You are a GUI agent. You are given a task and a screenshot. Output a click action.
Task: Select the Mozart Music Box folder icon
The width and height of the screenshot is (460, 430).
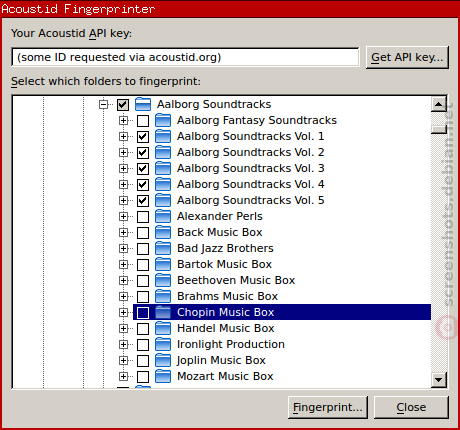click(163, 376)
